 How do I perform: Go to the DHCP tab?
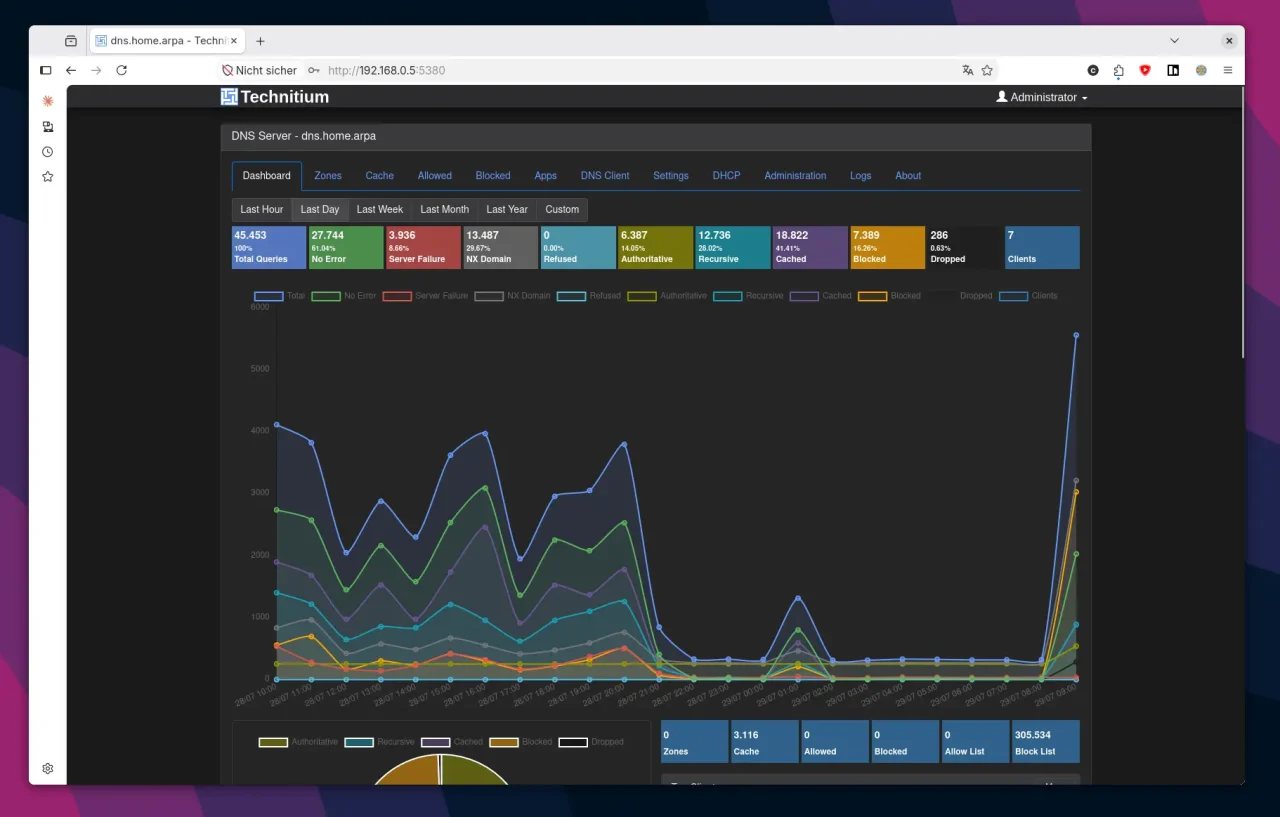click(727, 176)
